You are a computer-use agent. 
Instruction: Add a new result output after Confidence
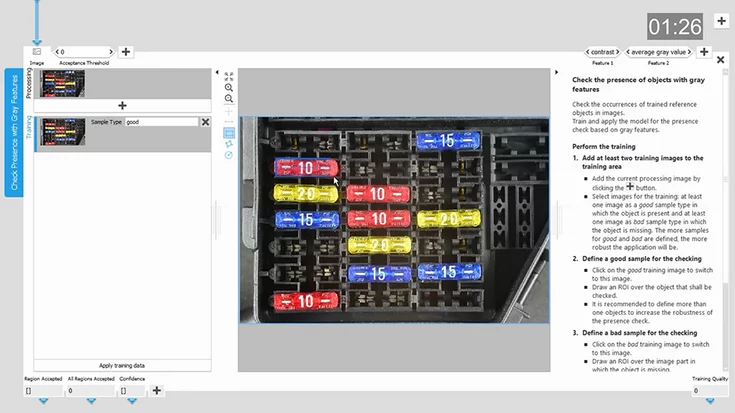tap(157, 391)
